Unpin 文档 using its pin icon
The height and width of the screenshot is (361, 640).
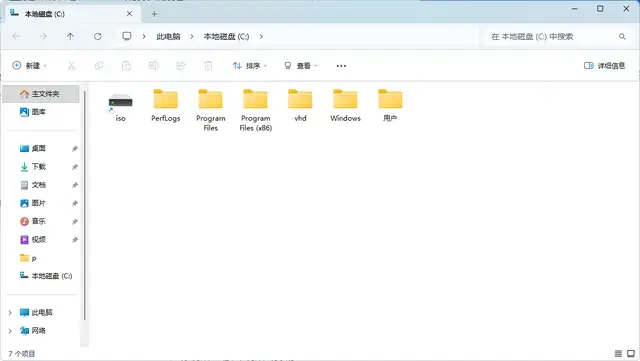75,185
